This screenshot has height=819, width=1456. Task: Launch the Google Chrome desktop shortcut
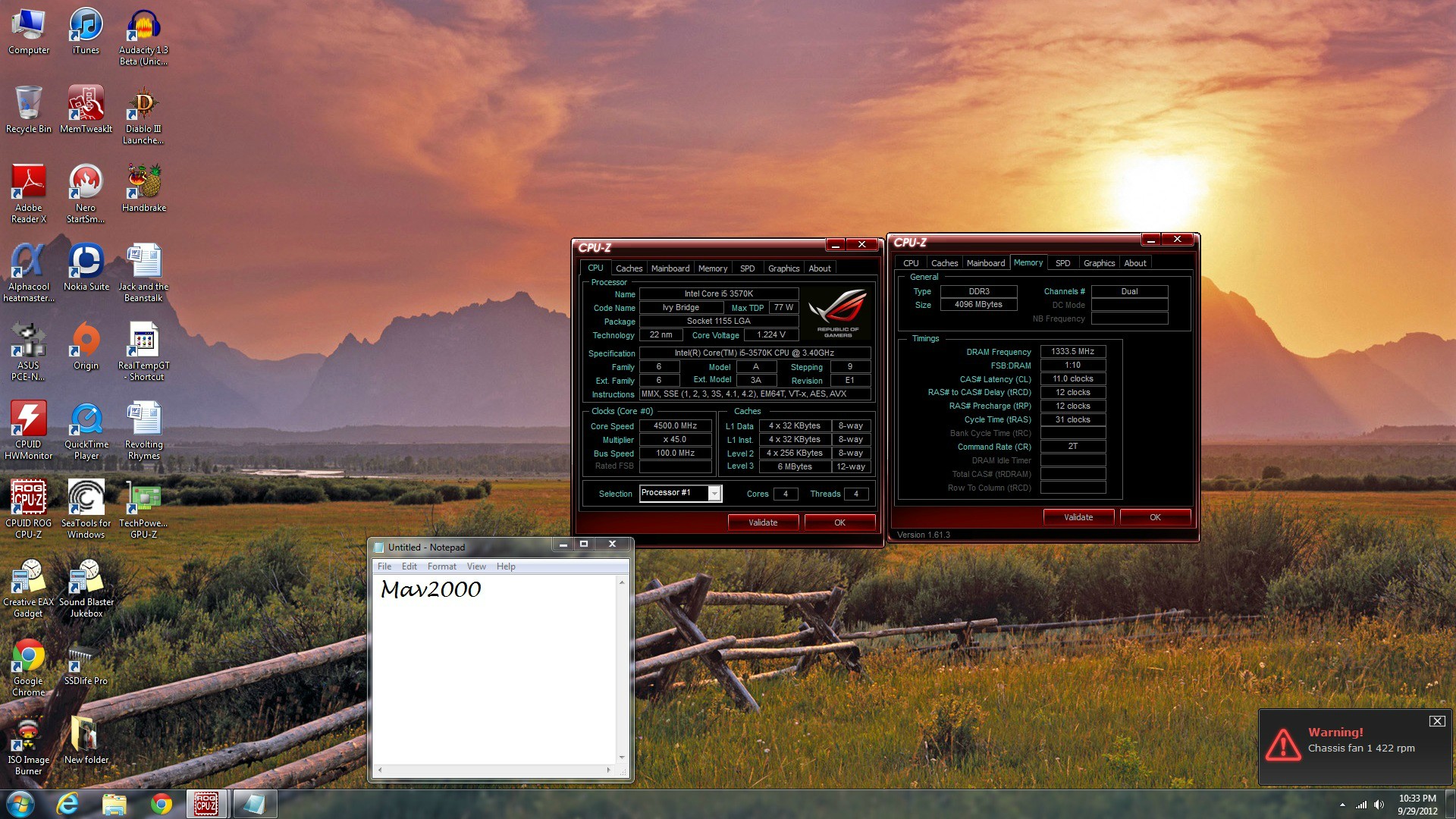tap(29, 667)
